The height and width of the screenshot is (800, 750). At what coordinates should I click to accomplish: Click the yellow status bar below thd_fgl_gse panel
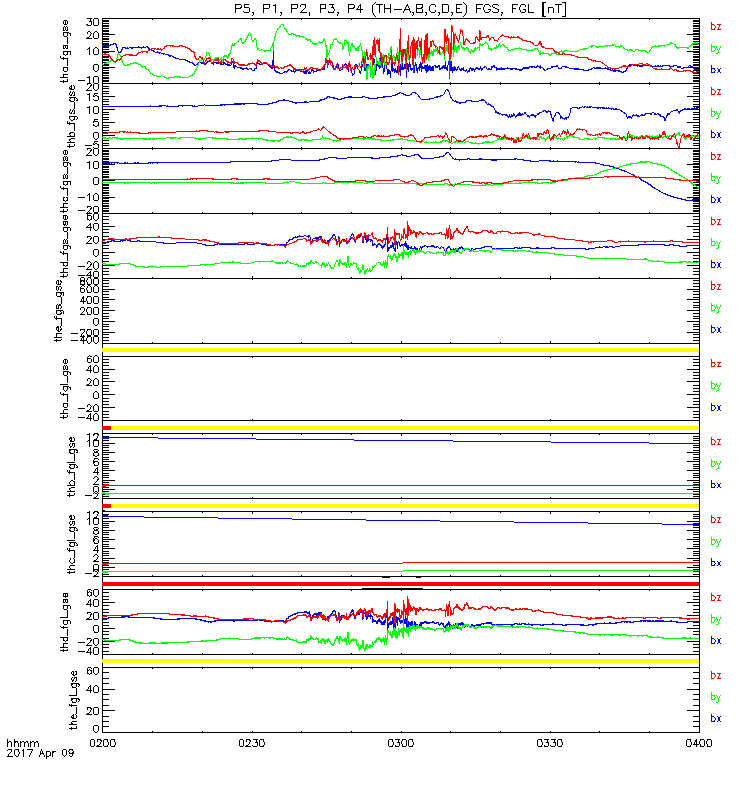tap(401, 661)
